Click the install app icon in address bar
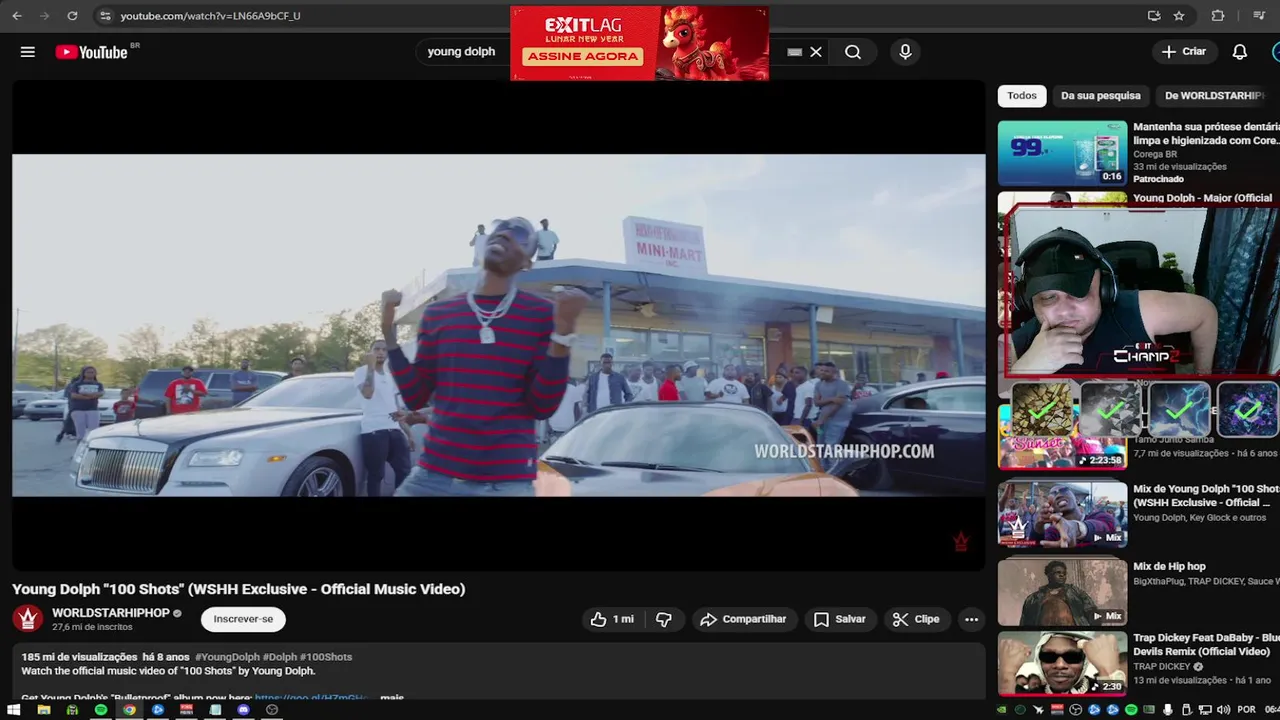This screenshot has height=720, width=1280. tap(1154, 16)
